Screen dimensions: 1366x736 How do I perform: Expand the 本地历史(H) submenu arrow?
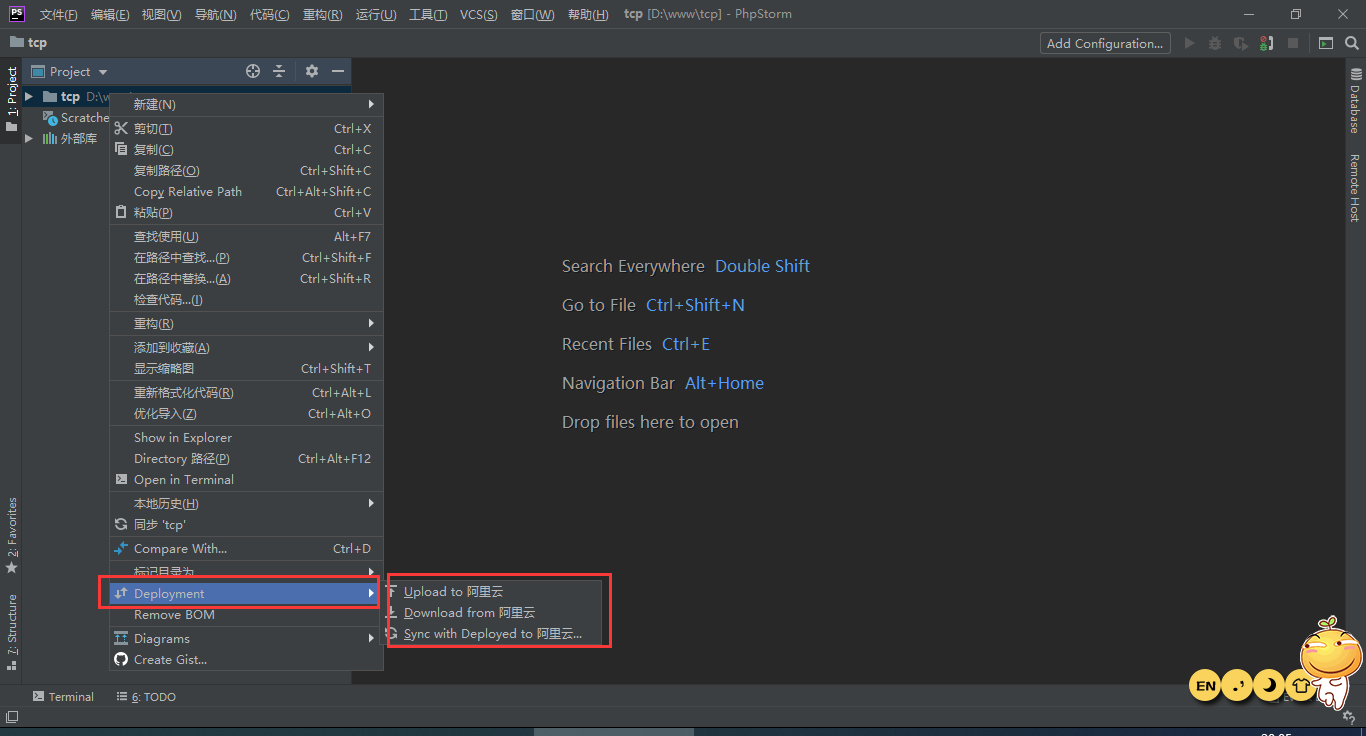click(371, 503)
